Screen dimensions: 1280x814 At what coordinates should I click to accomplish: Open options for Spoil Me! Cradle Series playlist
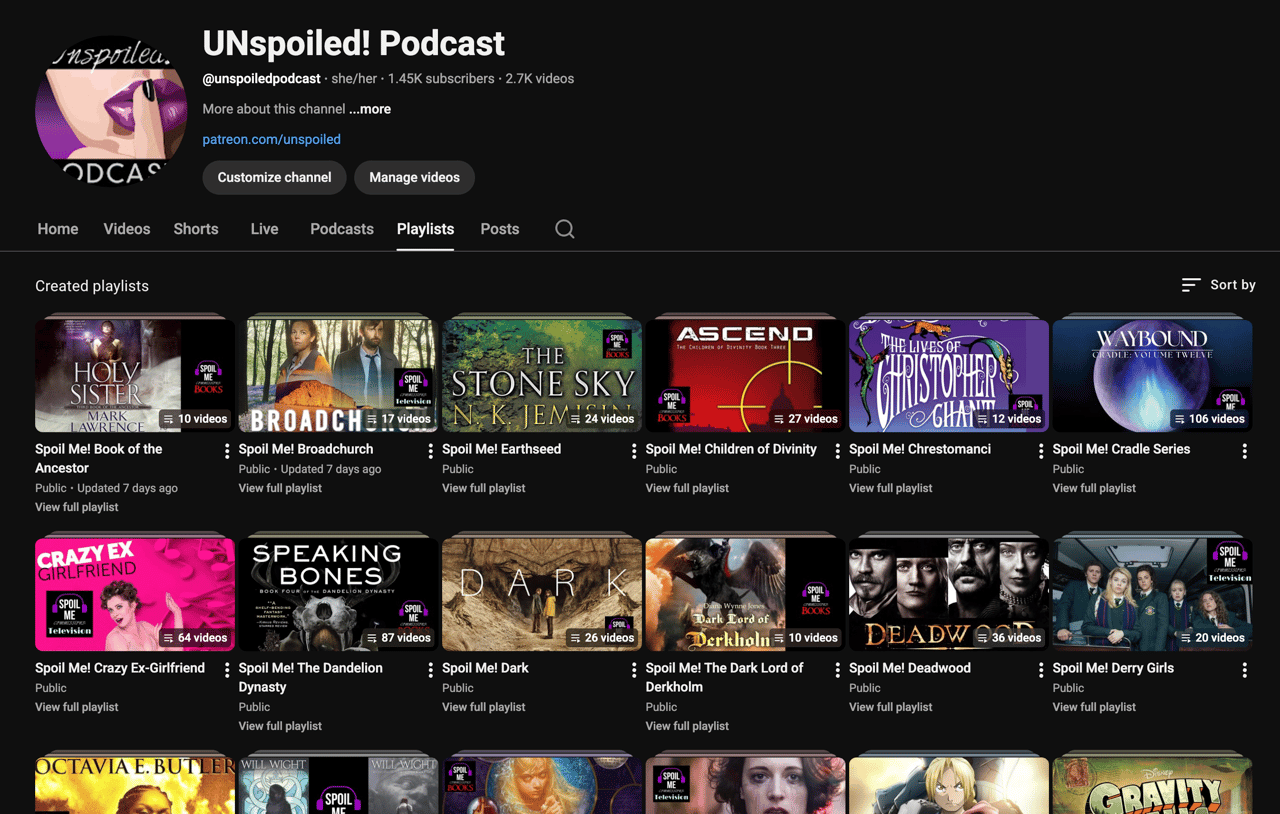[x=1244, y=450]
